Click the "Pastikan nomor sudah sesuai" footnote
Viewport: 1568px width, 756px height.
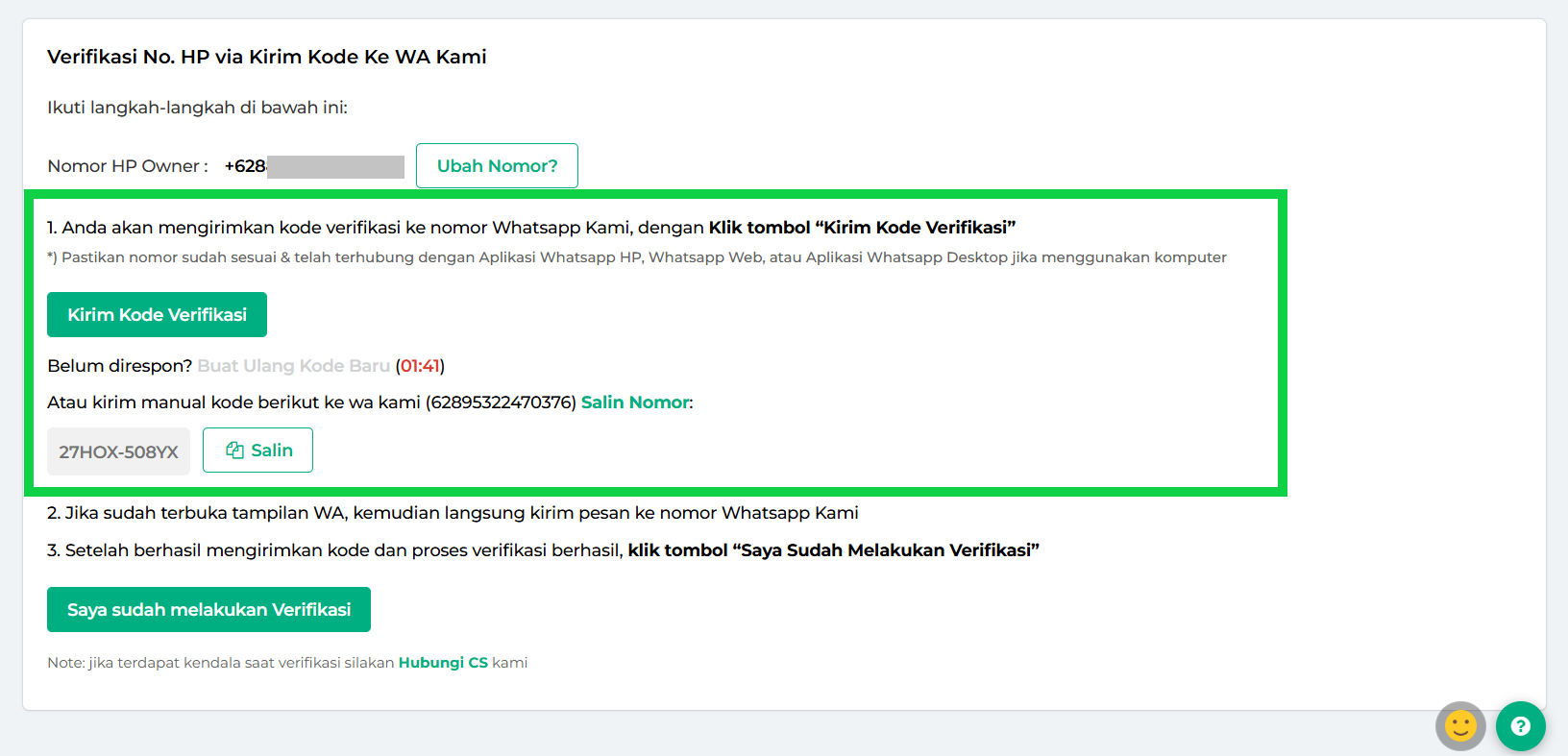tap(636, 257)
